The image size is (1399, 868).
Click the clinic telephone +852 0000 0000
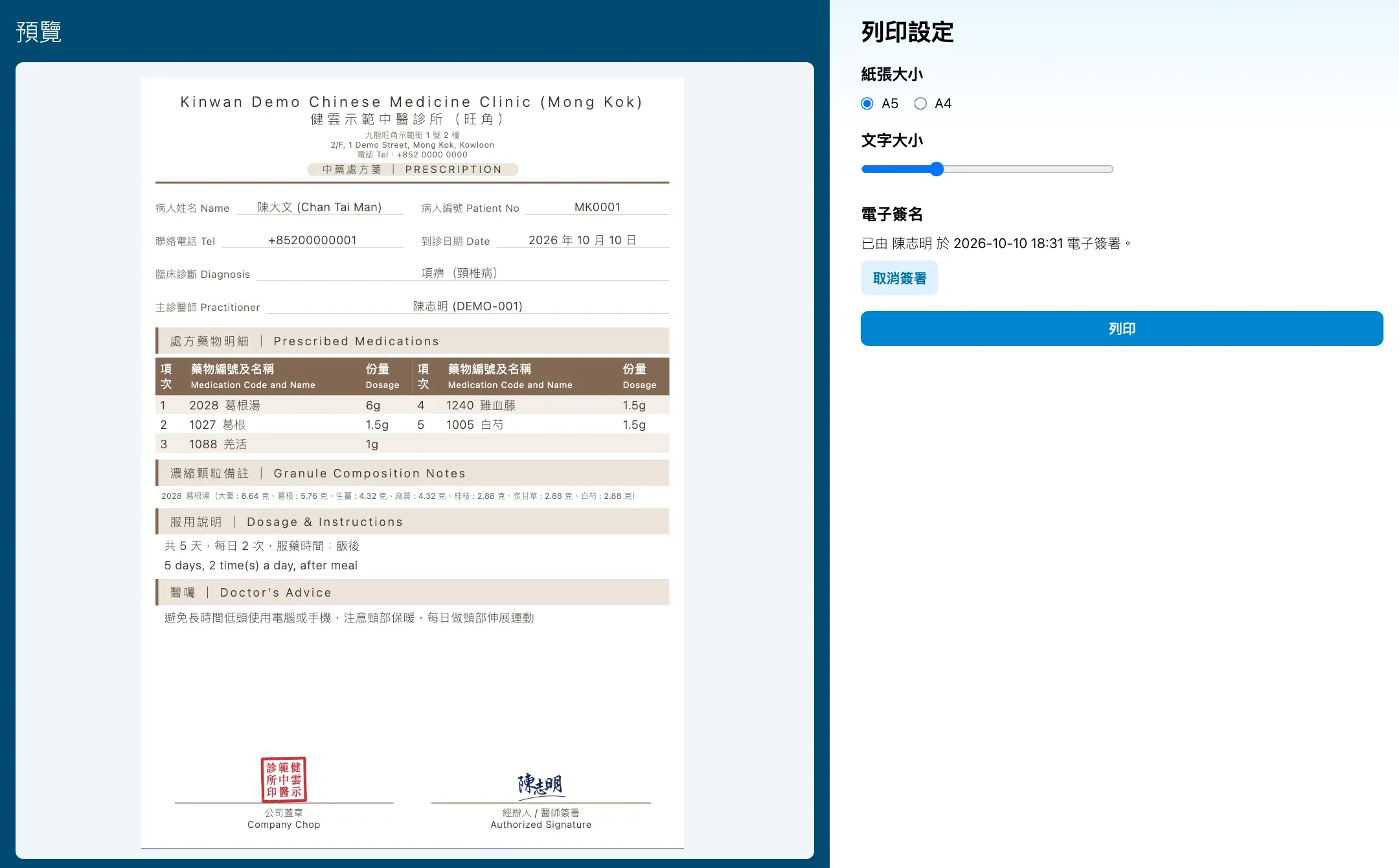[412, 155]
